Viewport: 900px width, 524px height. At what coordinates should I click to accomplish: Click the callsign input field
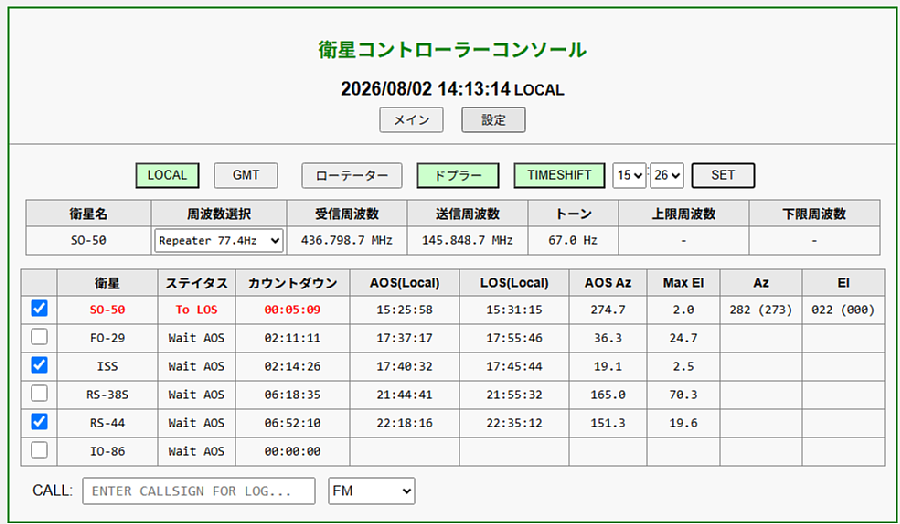click(x=199, y=491)
